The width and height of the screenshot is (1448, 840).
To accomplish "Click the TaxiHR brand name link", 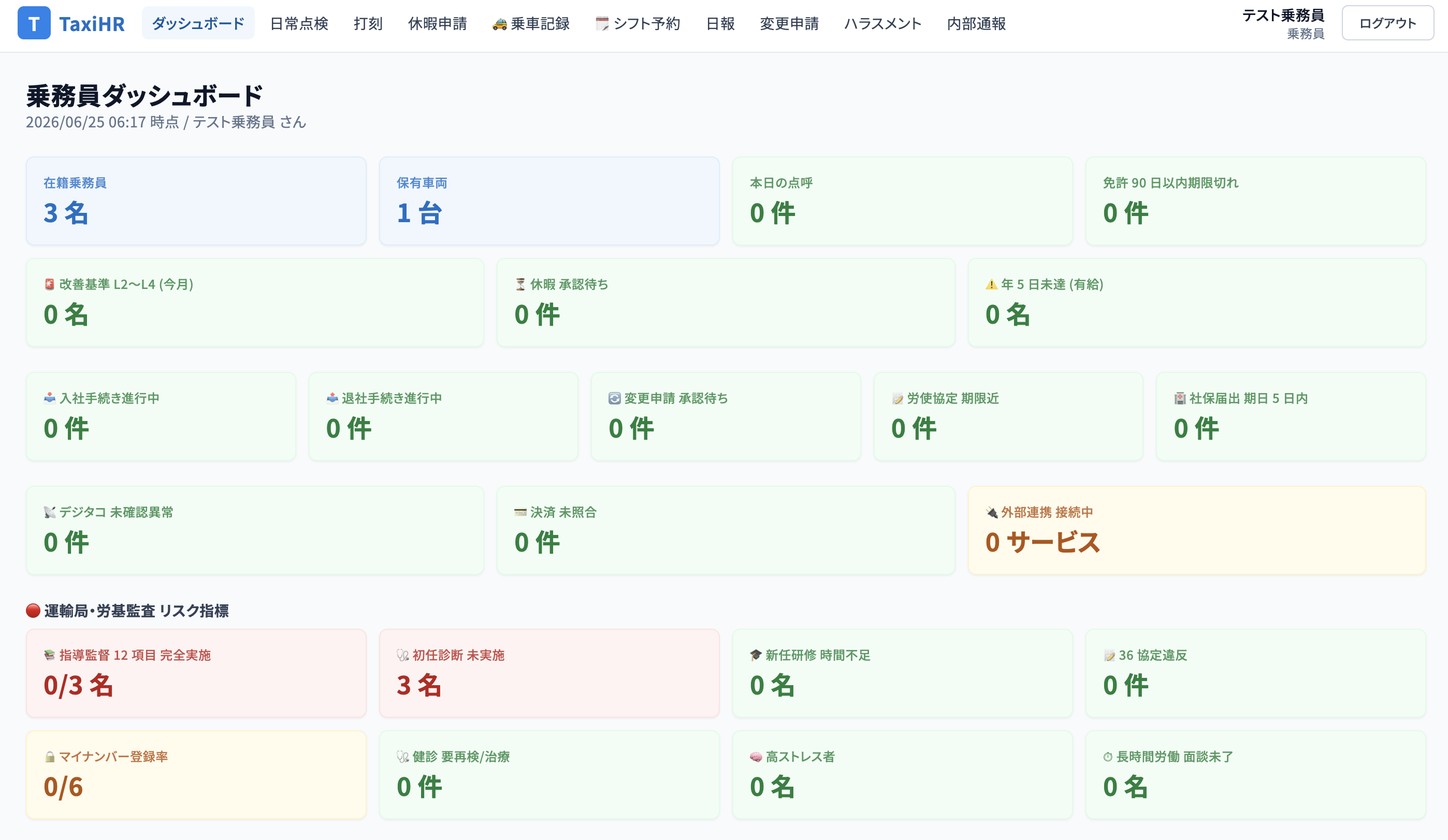I will pyautogui.click(x=92, y=23).
